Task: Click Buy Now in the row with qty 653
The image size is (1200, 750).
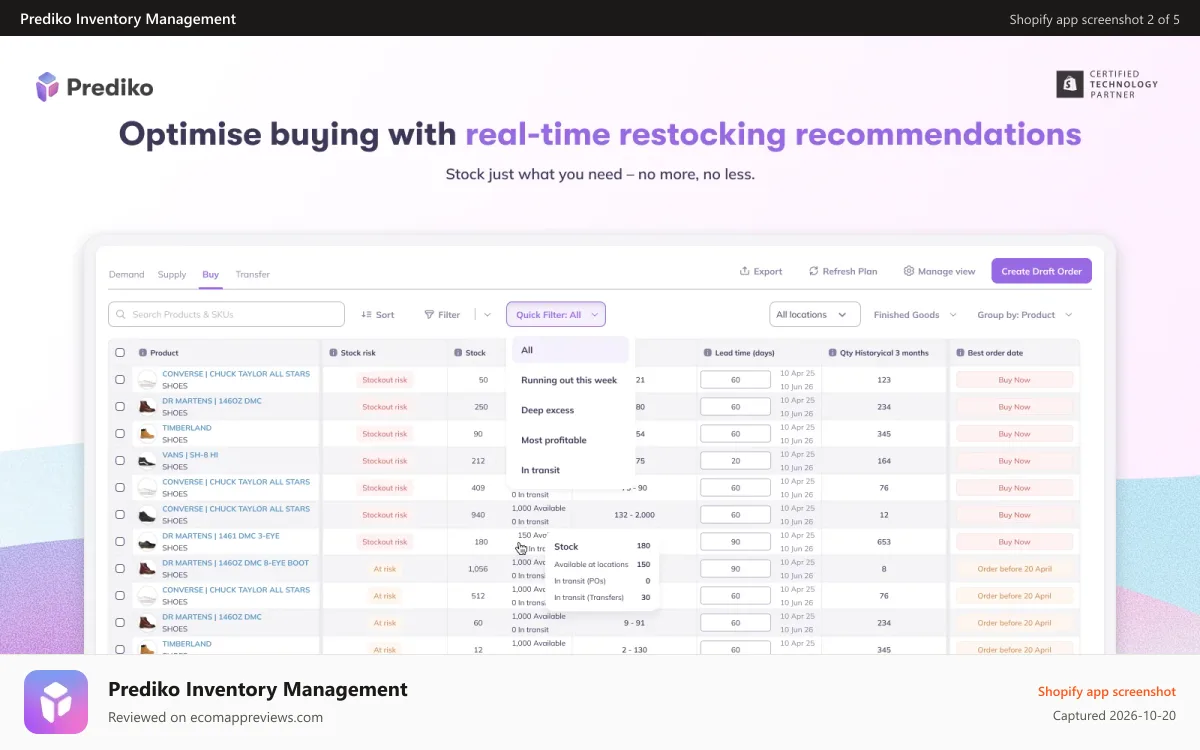Action: point(1015,542)
